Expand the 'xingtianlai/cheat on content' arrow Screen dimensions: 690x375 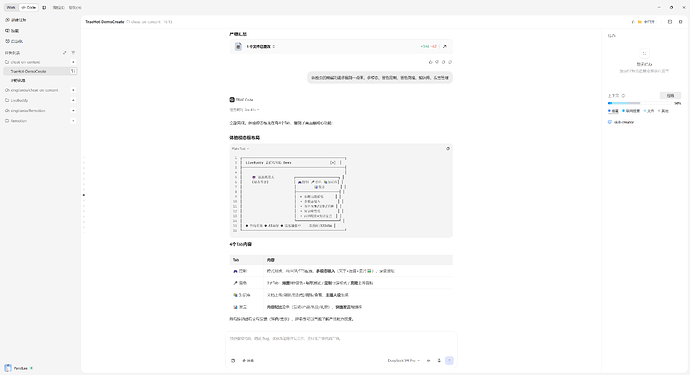(73, 90)
